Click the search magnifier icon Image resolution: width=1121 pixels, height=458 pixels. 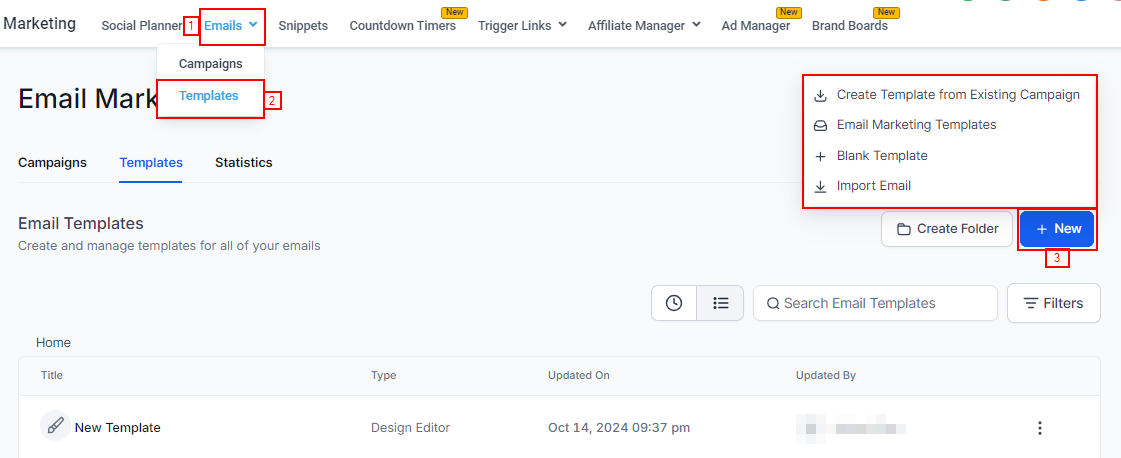pos(773,304)
